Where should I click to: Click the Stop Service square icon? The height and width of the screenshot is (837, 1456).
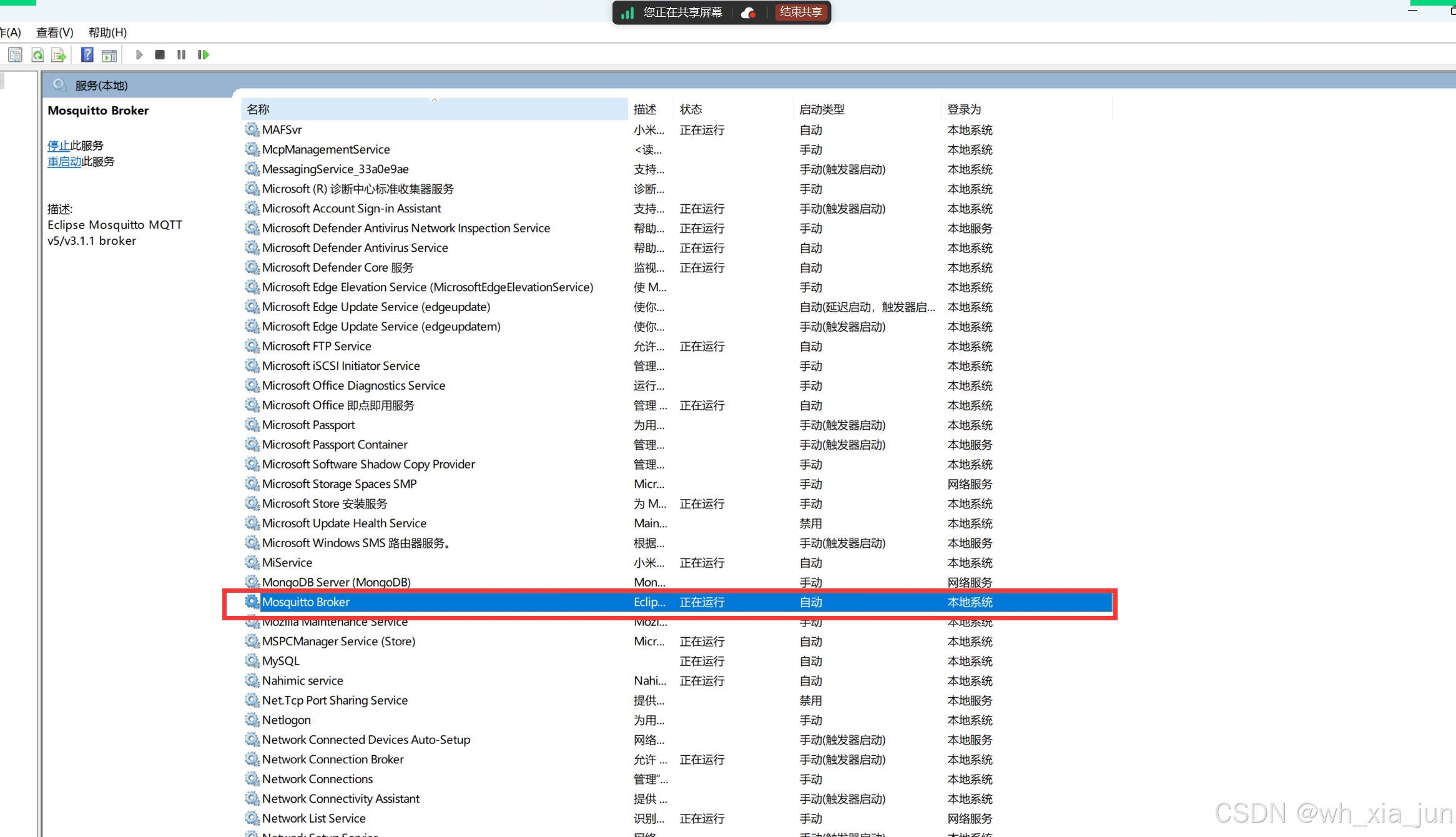click(160, 55)
